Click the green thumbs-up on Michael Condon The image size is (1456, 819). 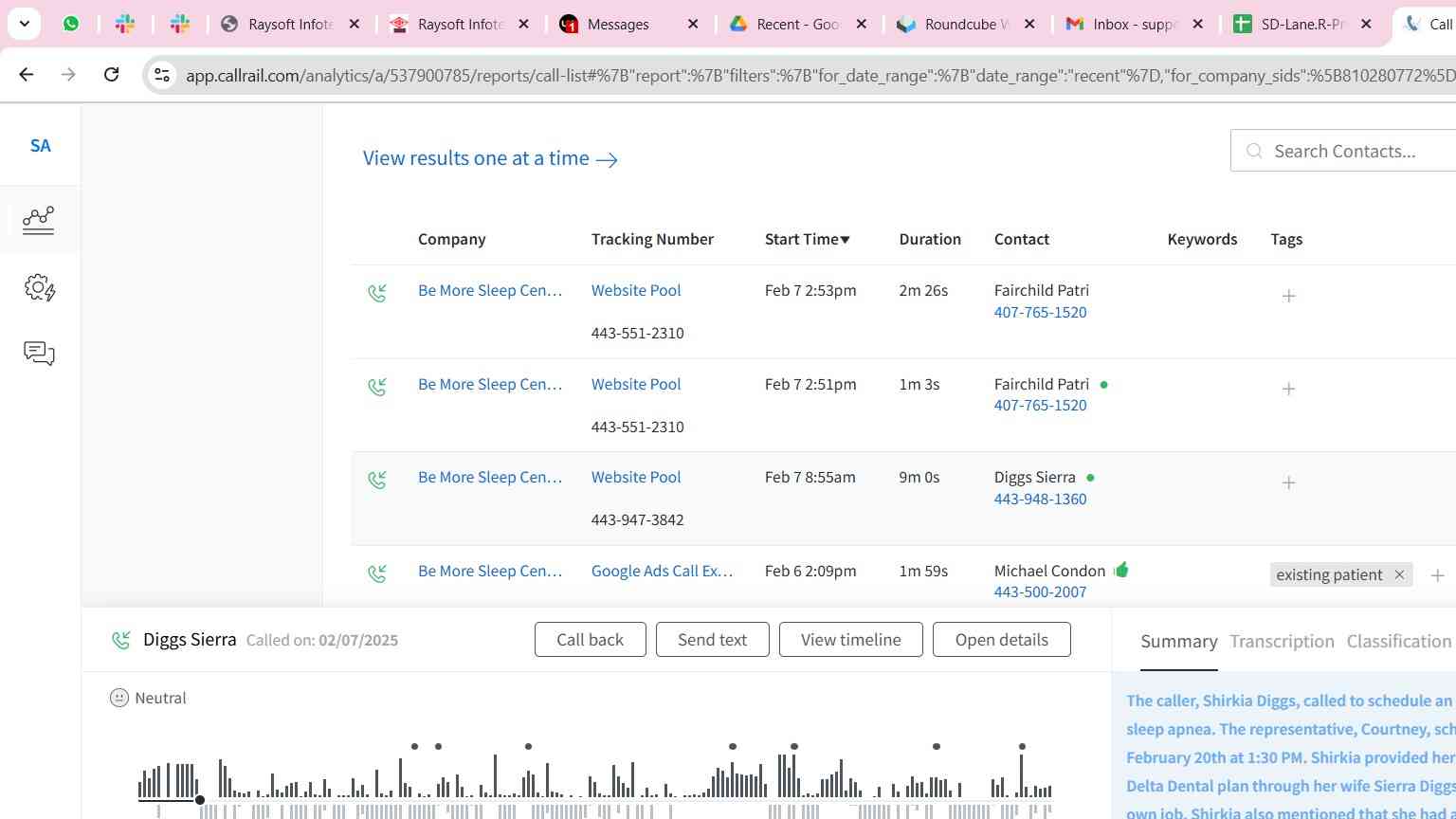[x=1122, y=570]
